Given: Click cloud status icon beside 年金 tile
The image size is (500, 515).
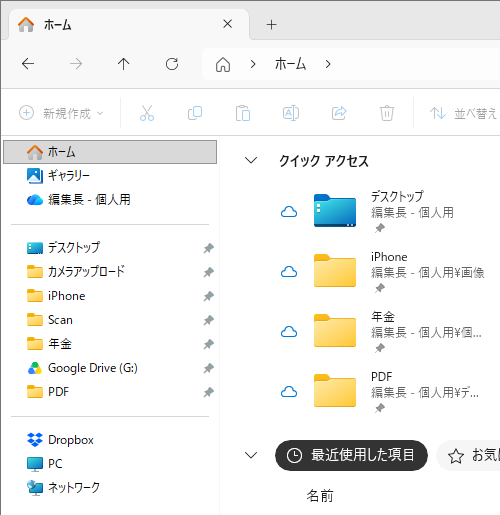Looking at the screenshot, I should [289, 332].
